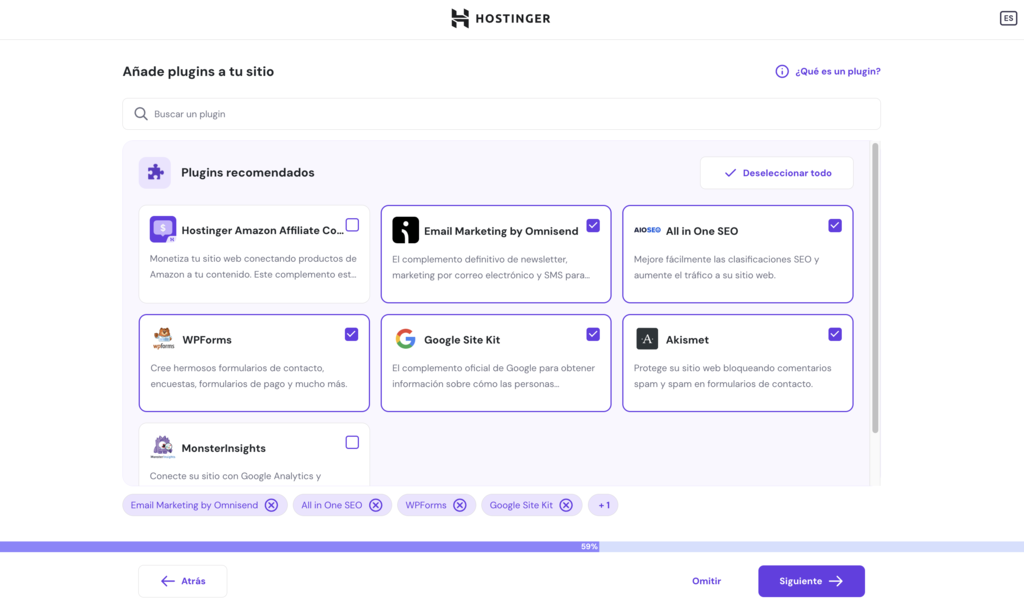1024x603 pixels.
Task: Click the Omnisend plugin logo
Action: [405, 231]
